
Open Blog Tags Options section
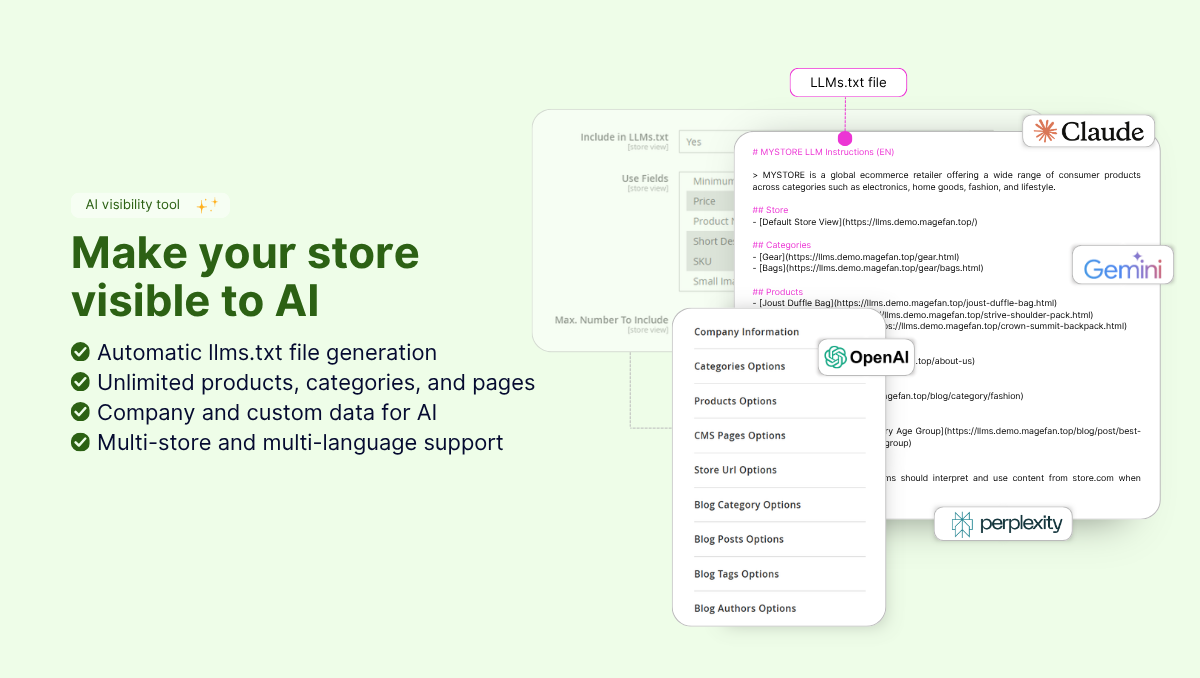[778, 574]
